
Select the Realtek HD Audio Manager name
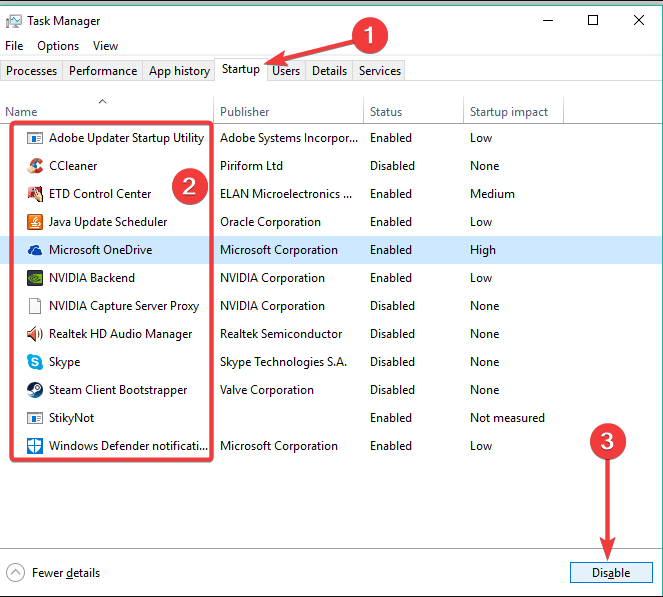click(x=121, y=334)
